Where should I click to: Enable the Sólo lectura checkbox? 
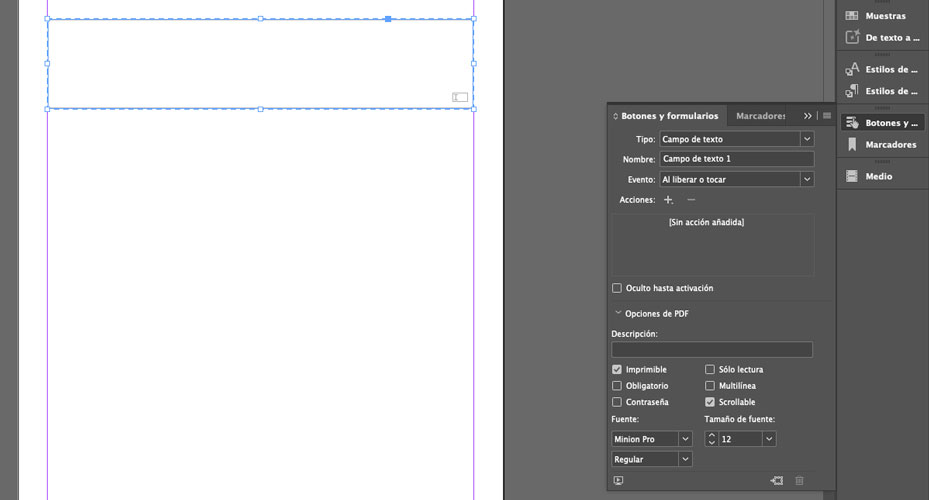click(710, 370)
